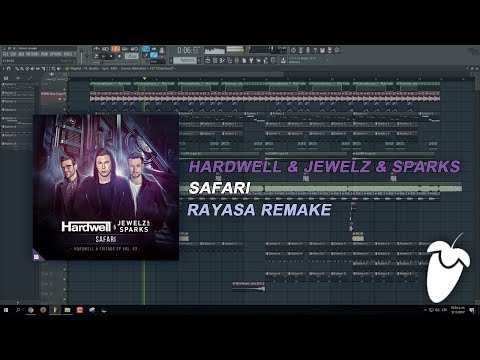Click the record button in transport
This screenshot has width=480, height=360.
pyautogui.click(x=119, y=56)
